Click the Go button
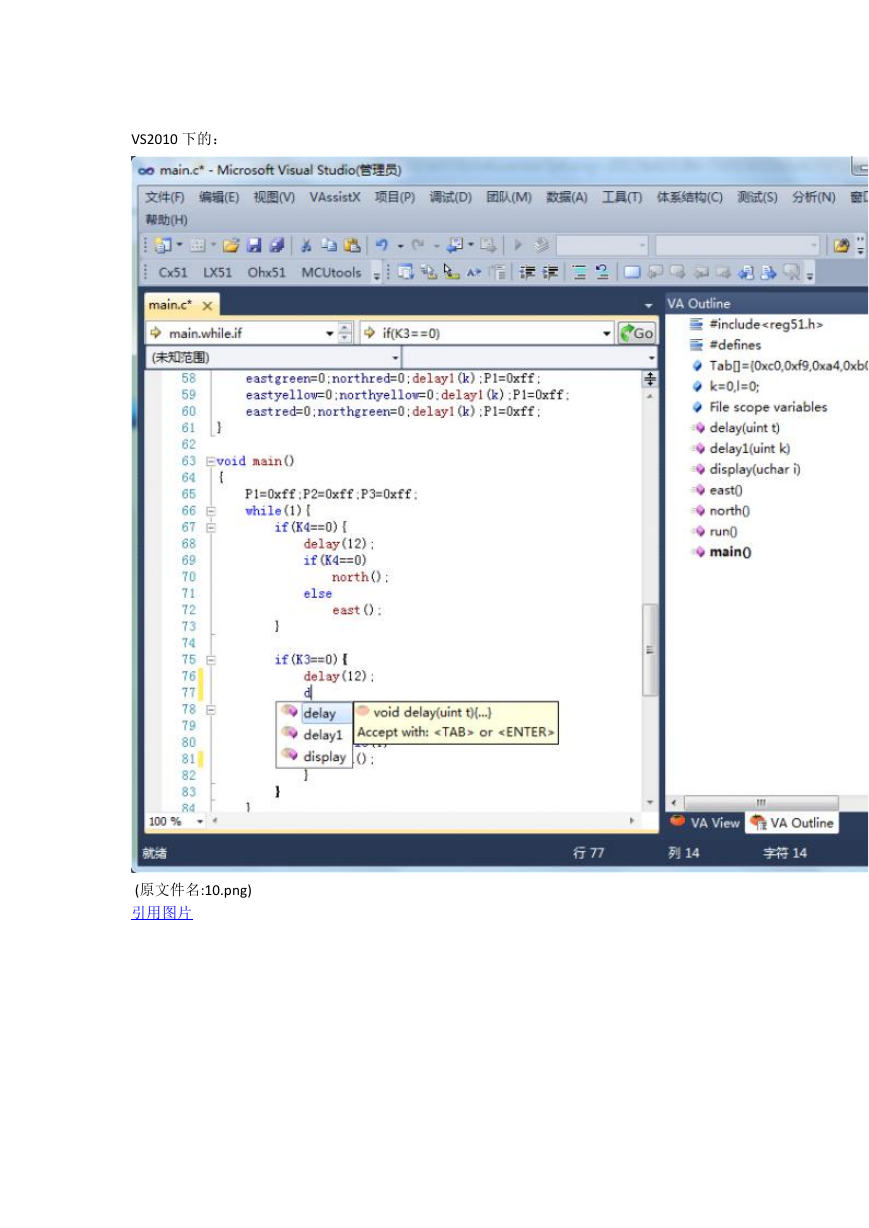869x1228 pixels. pyautogui.click(x=636, y=333)
